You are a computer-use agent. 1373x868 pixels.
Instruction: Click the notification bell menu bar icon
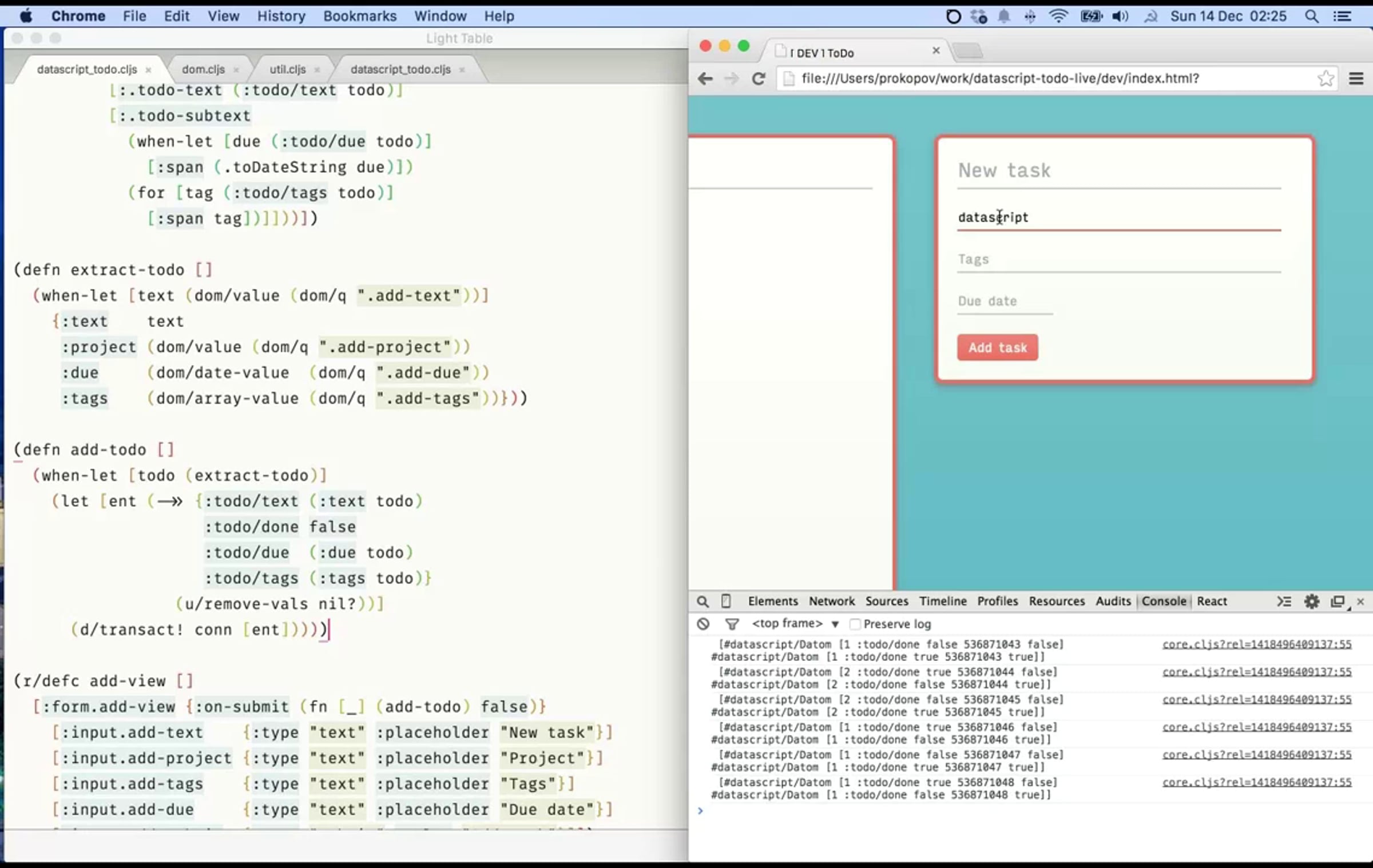pos(1004,16)
